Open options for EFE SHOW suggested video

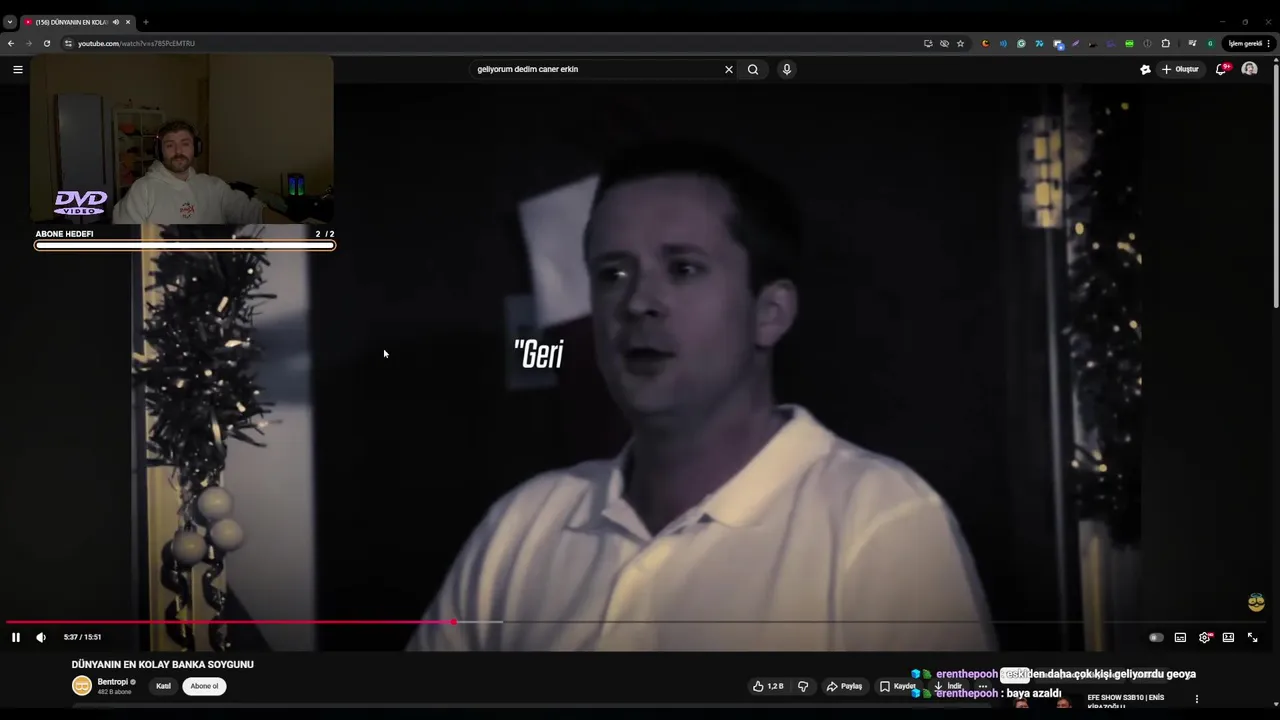pos(1196,699)
